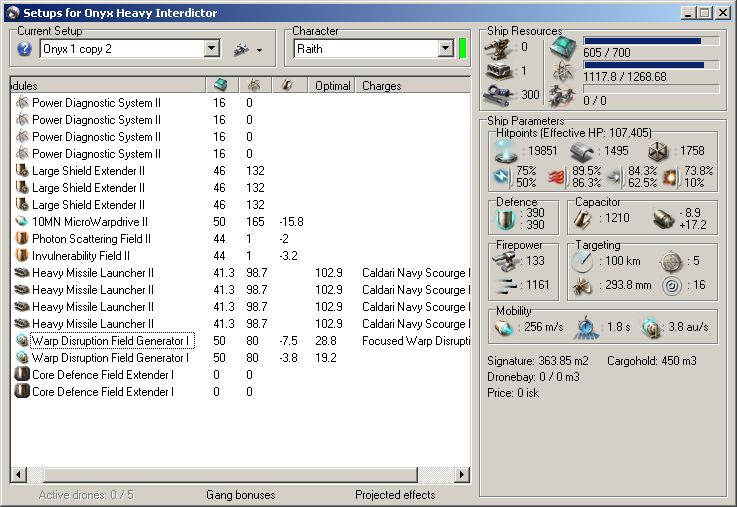The height and width of the screenshot is (507, 737).
Task: Click the horizontal scrollbar thumb
Action: pyautogui.click(x=230, y=475)
